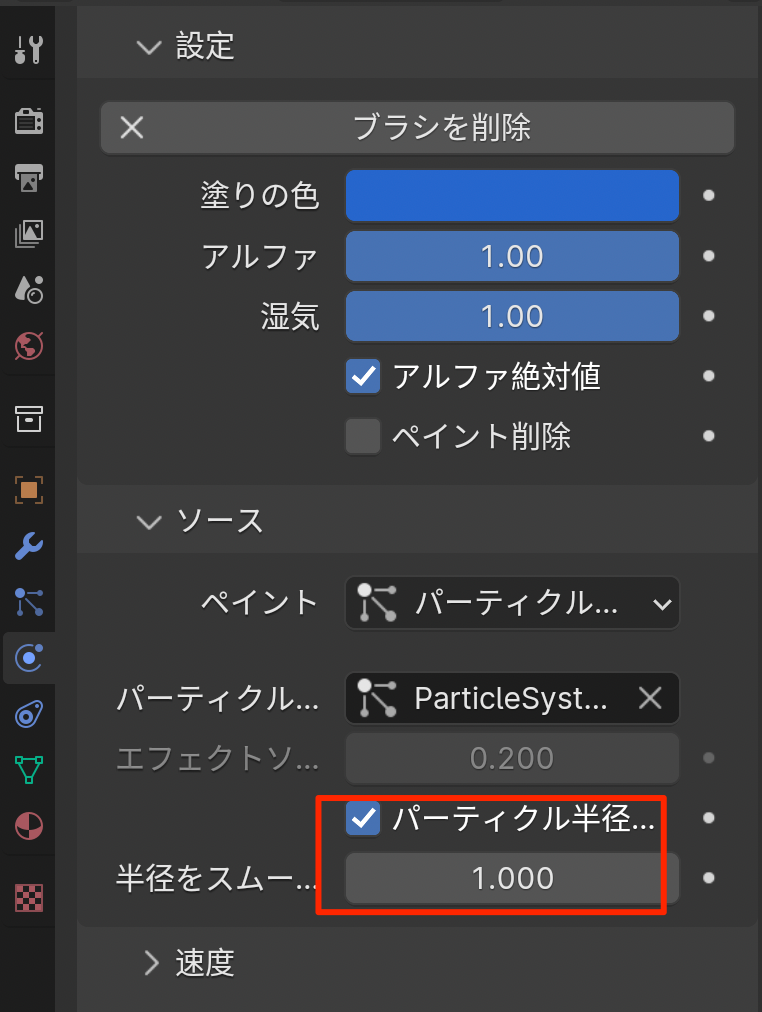Image resolution: width=762 pixels, height=1012 pixels.
Task: Uncheck the パーティクル半径 checkbox
Action: [x=363, y=818]
